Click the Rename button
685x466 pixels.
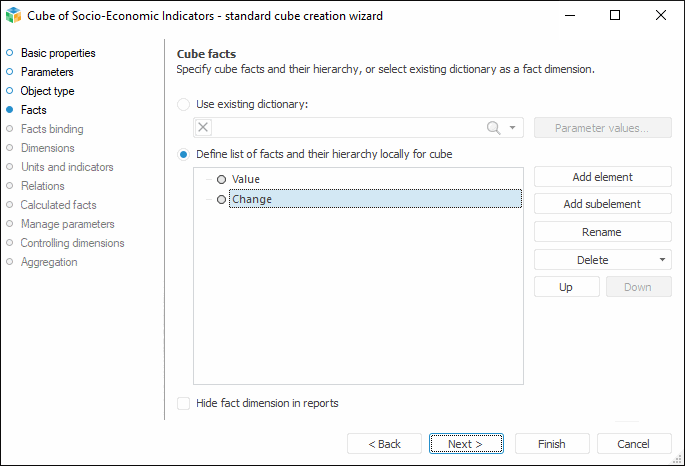(602, 232)
